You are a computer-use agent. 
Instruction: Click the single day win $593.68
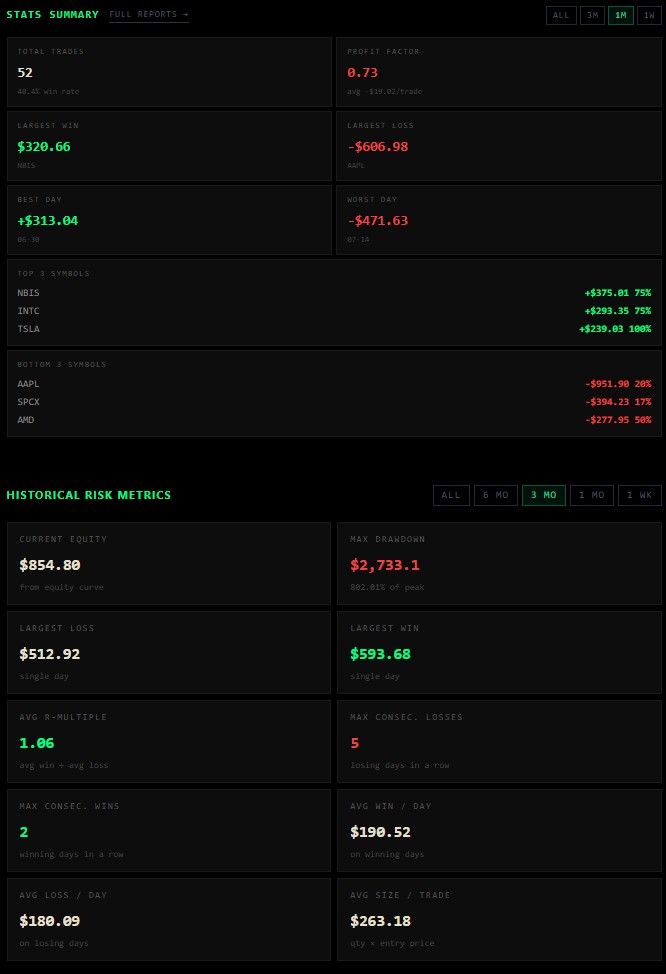coord(380,654)
